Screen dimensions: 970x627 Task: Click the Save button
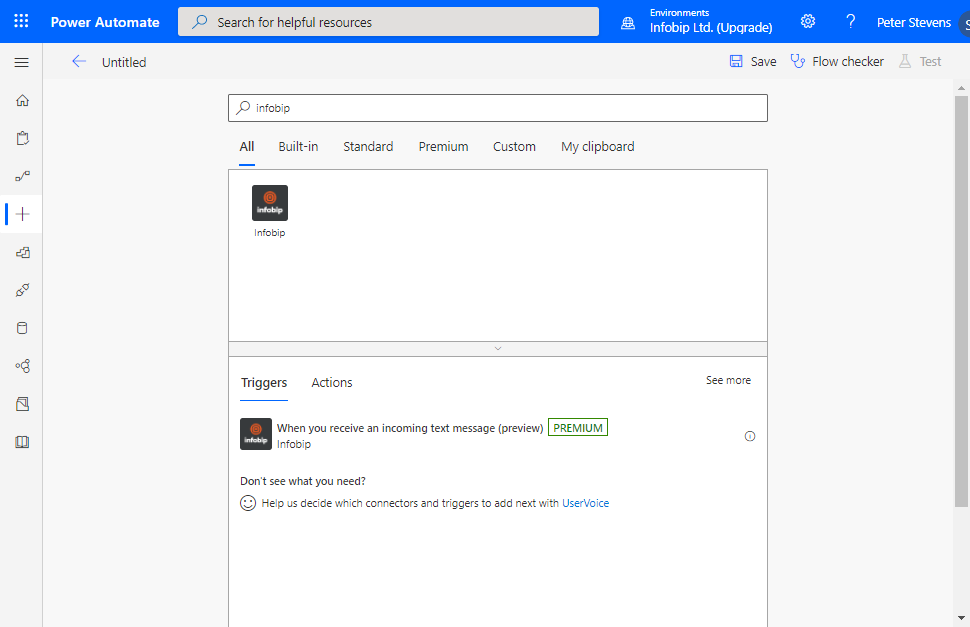point(752,62)
